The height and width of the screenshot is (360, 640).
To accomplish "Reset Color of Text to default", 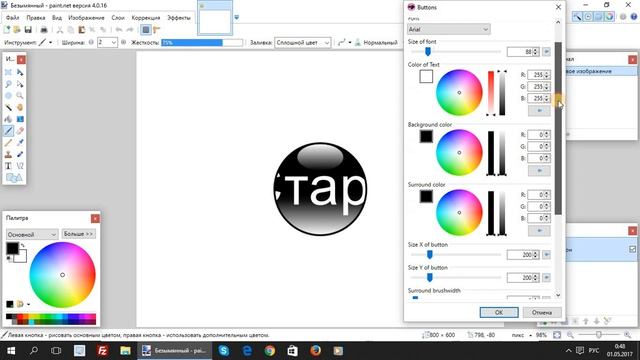I will click(539, 111).
